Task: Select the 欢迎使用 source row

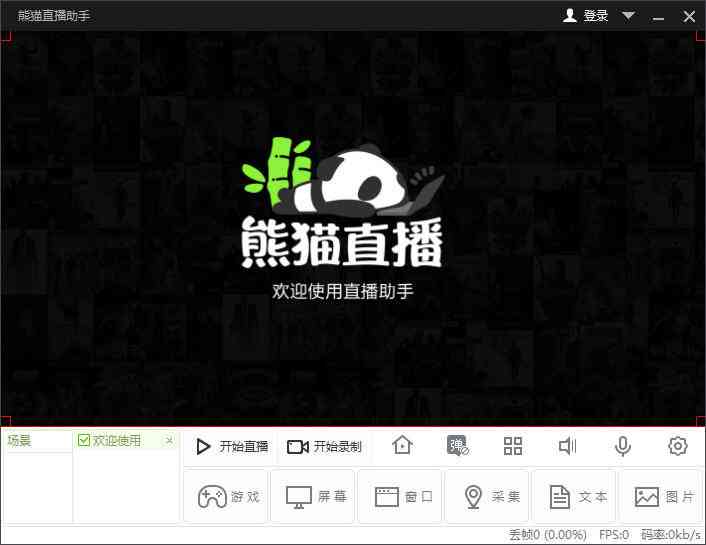Action: [x=126, y=440]
